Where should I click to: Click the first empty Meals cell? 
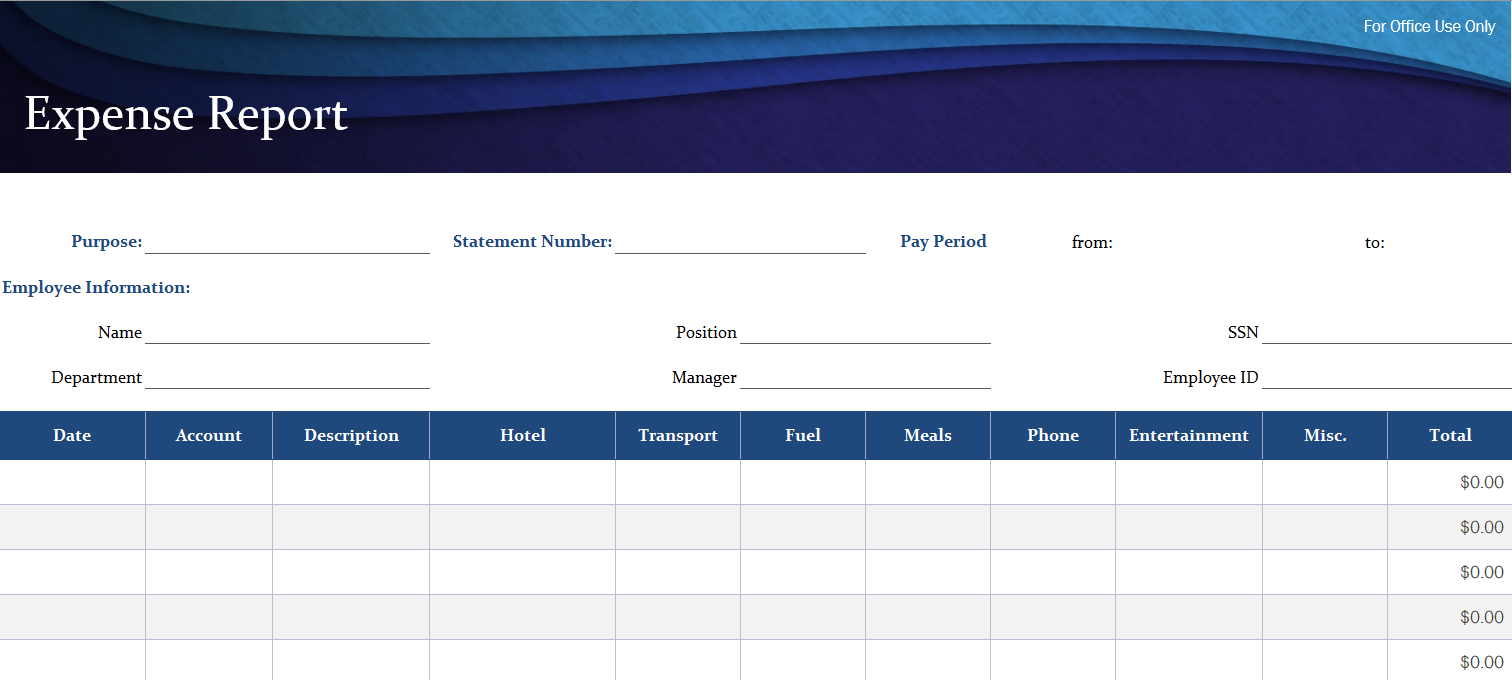927,481
